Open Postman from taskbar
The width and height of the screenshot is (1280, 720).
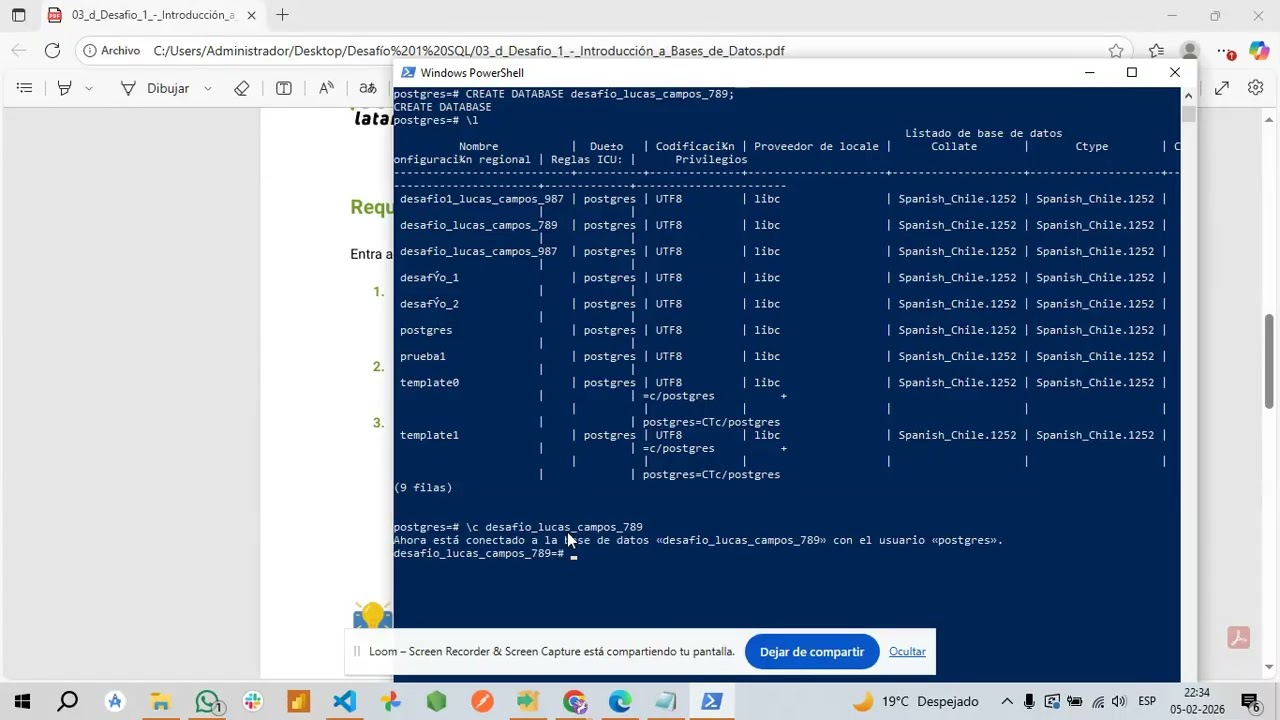[x=482, y=702]
